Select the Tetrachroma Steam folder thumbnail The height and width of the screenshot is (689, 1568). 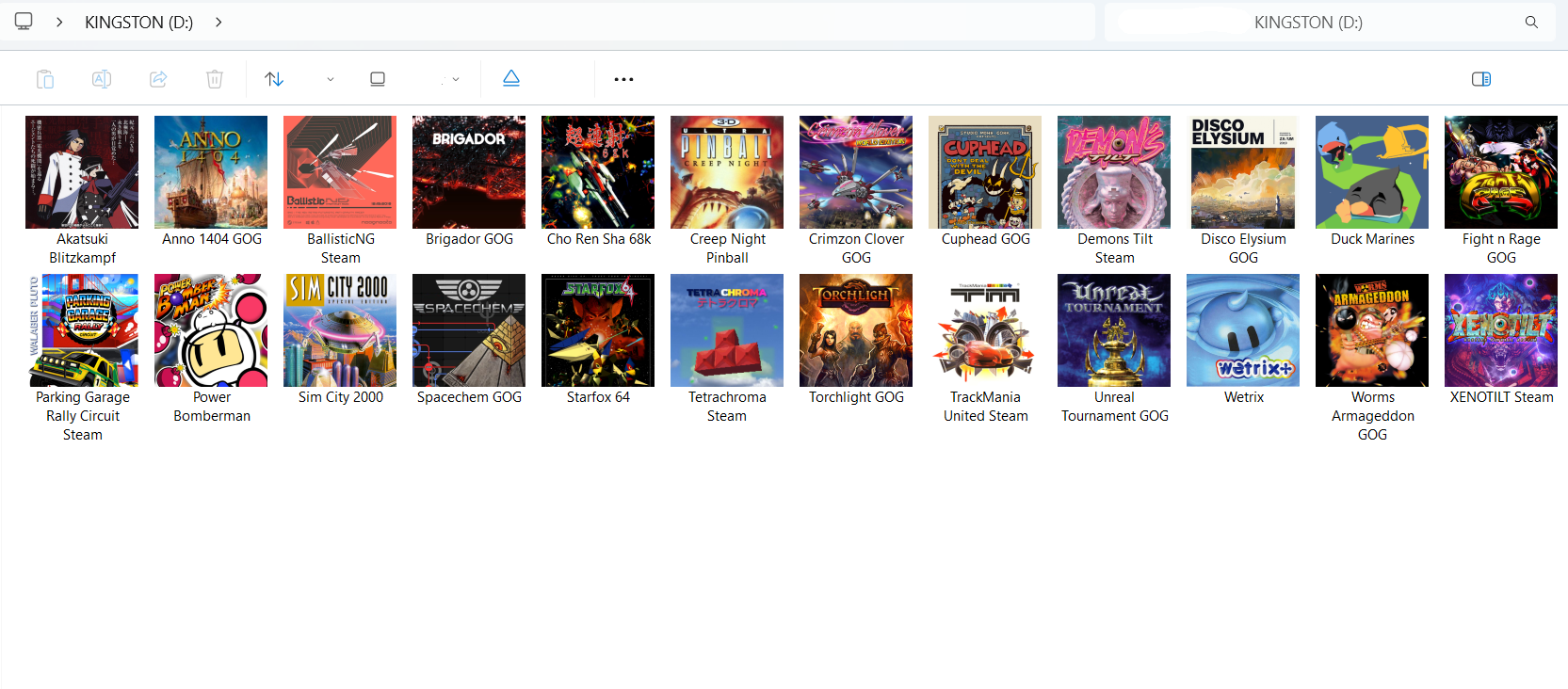click(727, 330)
